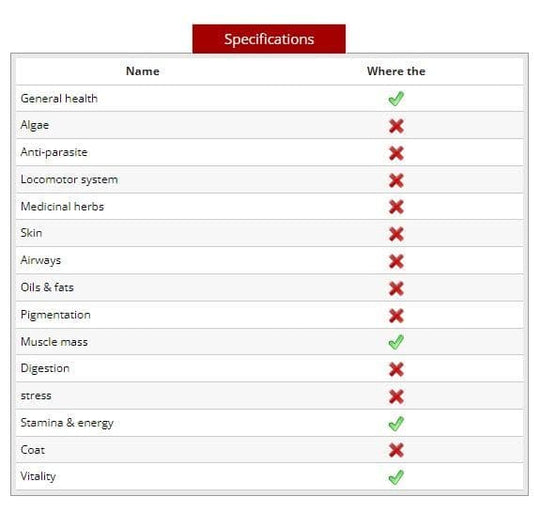
Task: Select the Pigmentation row label
Action: pos(55,315)
